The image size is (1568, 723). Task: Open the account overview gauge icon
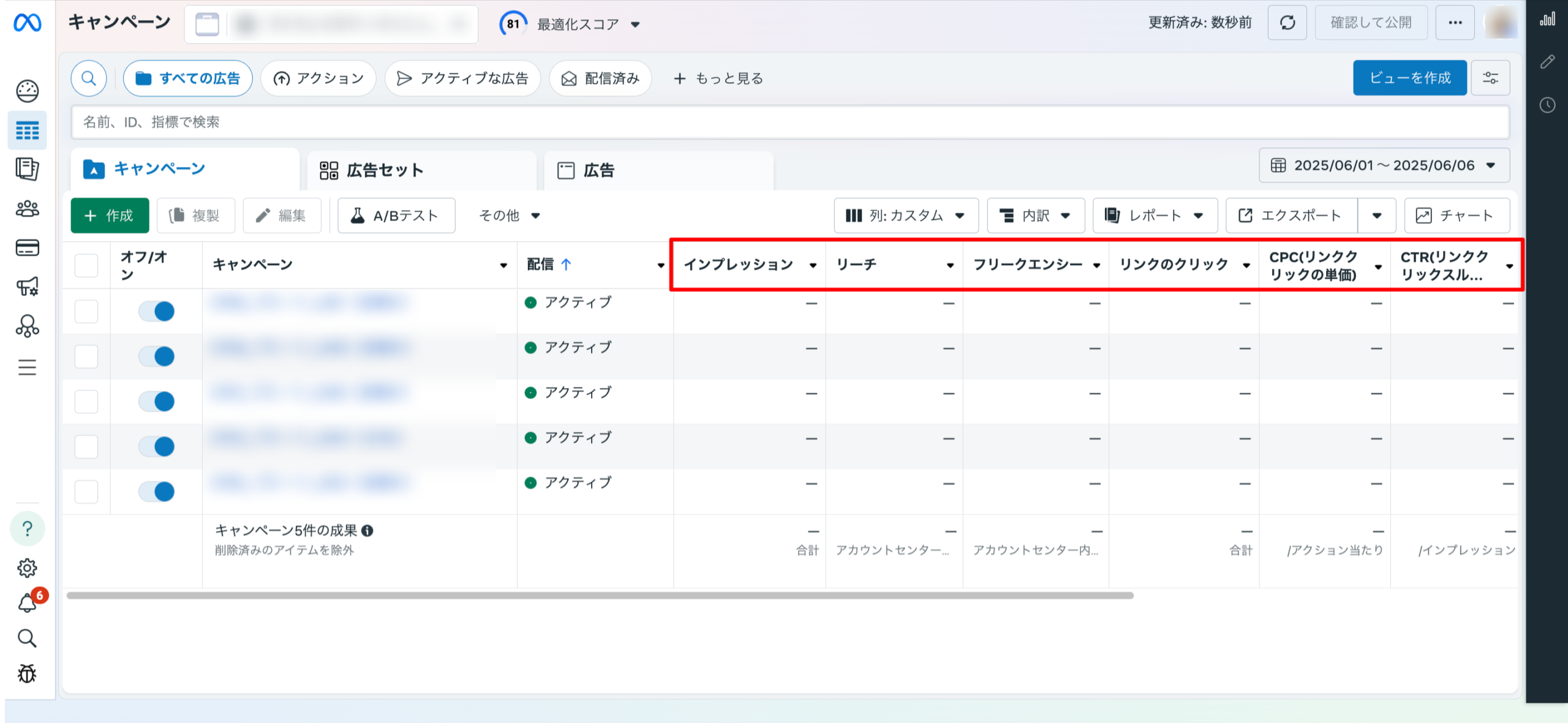tap(28, 91)
